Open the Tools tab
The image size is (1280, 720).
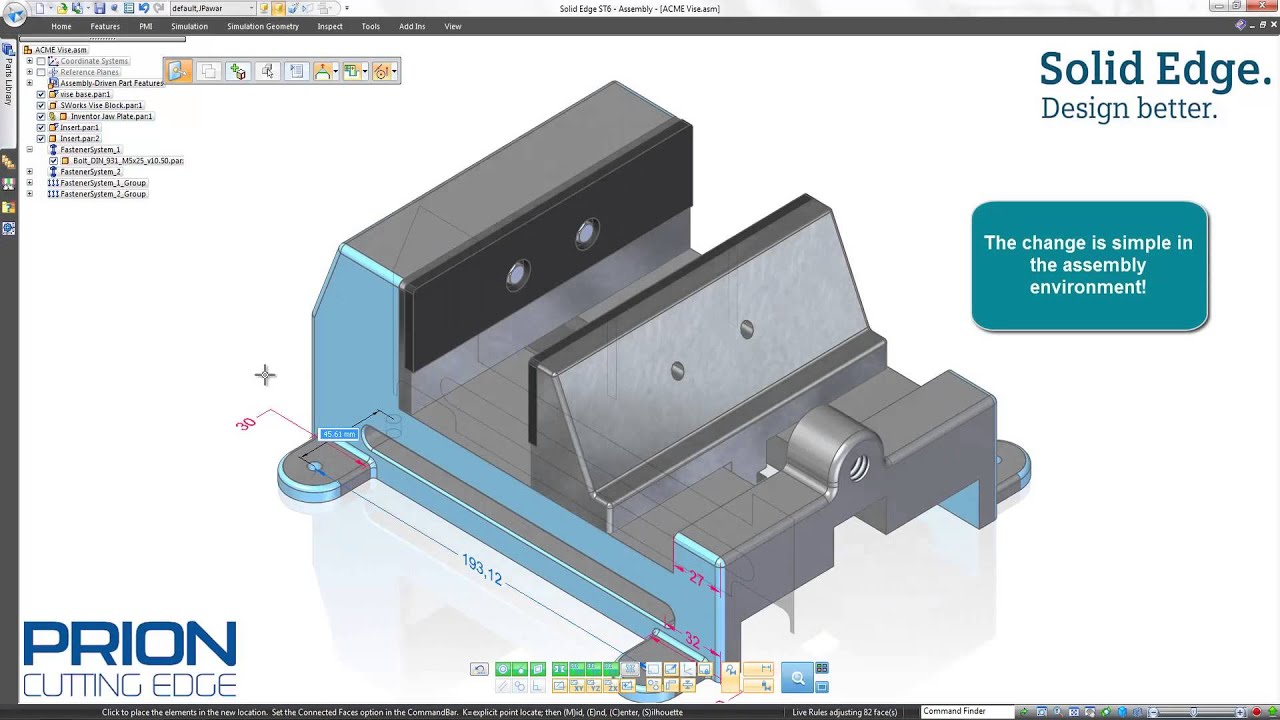(371, 27)
